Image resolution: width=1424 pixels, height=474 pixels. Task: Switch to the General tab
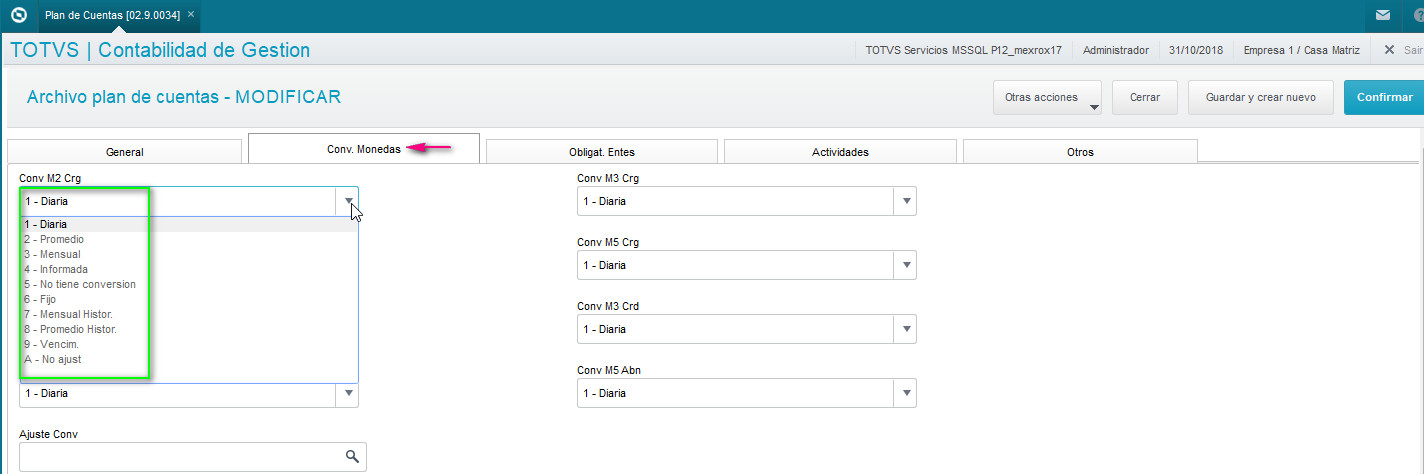point(125,152)
